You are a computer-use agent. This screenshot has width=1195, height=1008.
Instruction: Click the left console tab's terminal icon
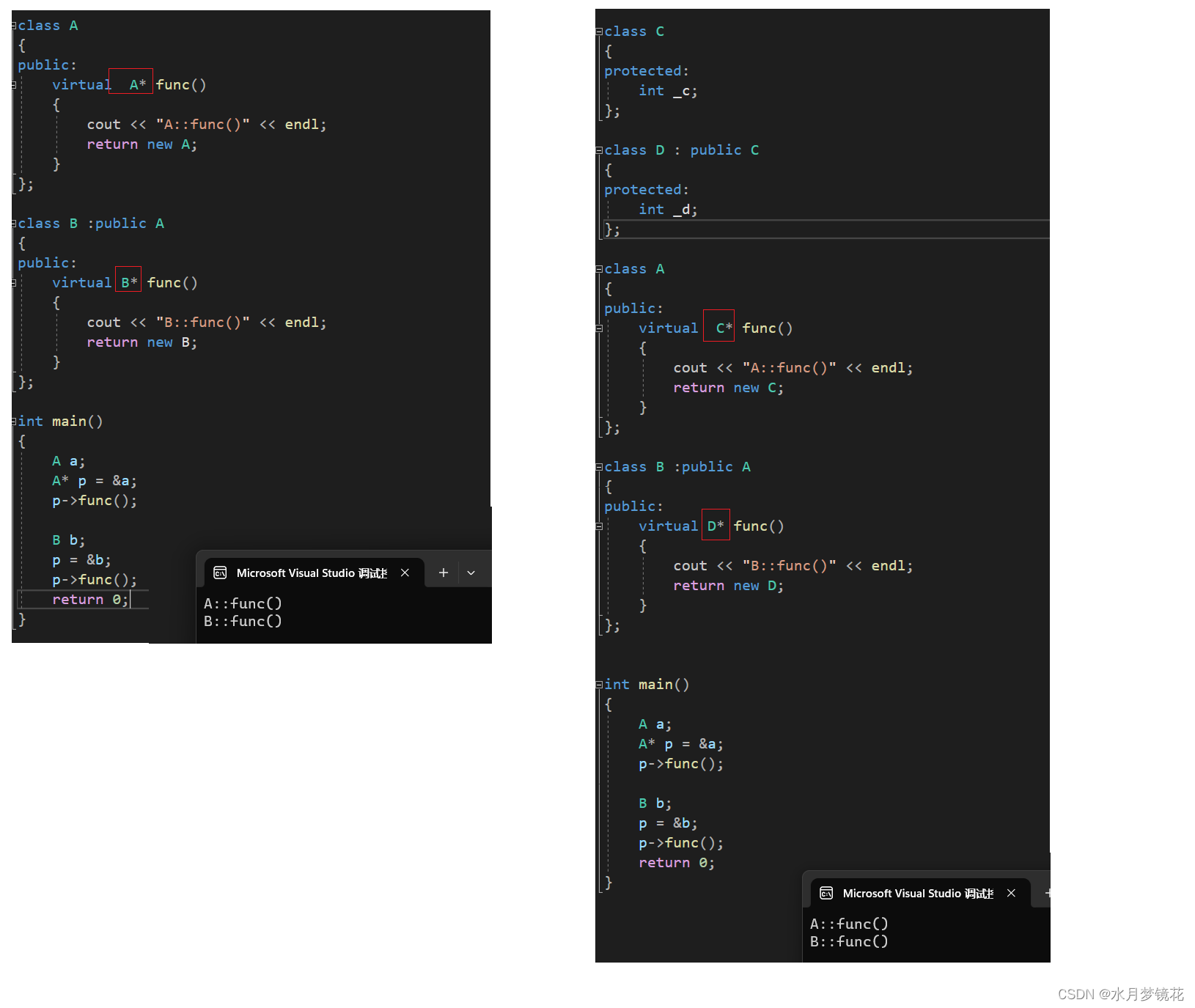click(220, 573)
